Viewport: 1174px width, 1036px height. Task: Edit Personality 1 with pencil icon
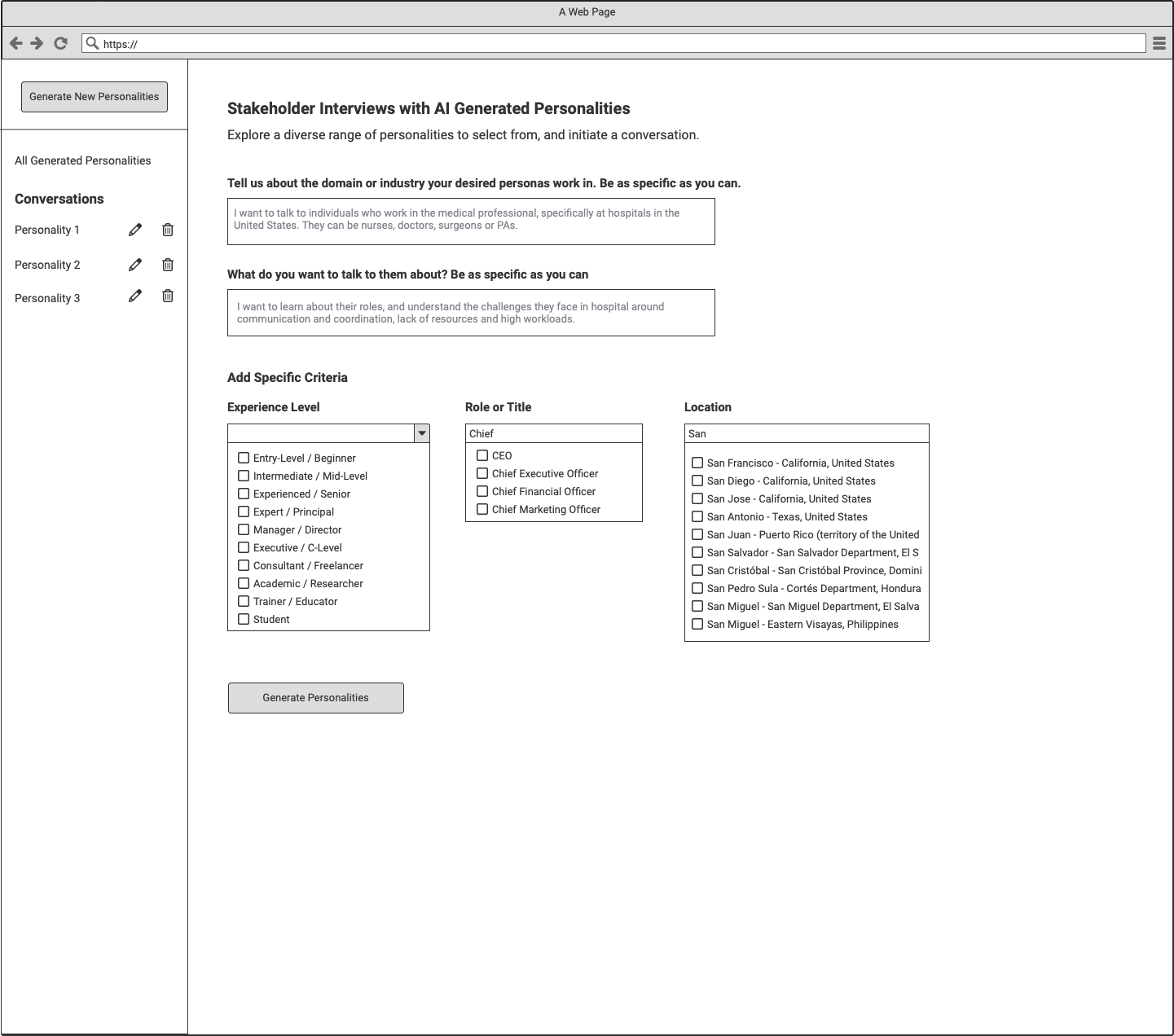coord(135,230)
